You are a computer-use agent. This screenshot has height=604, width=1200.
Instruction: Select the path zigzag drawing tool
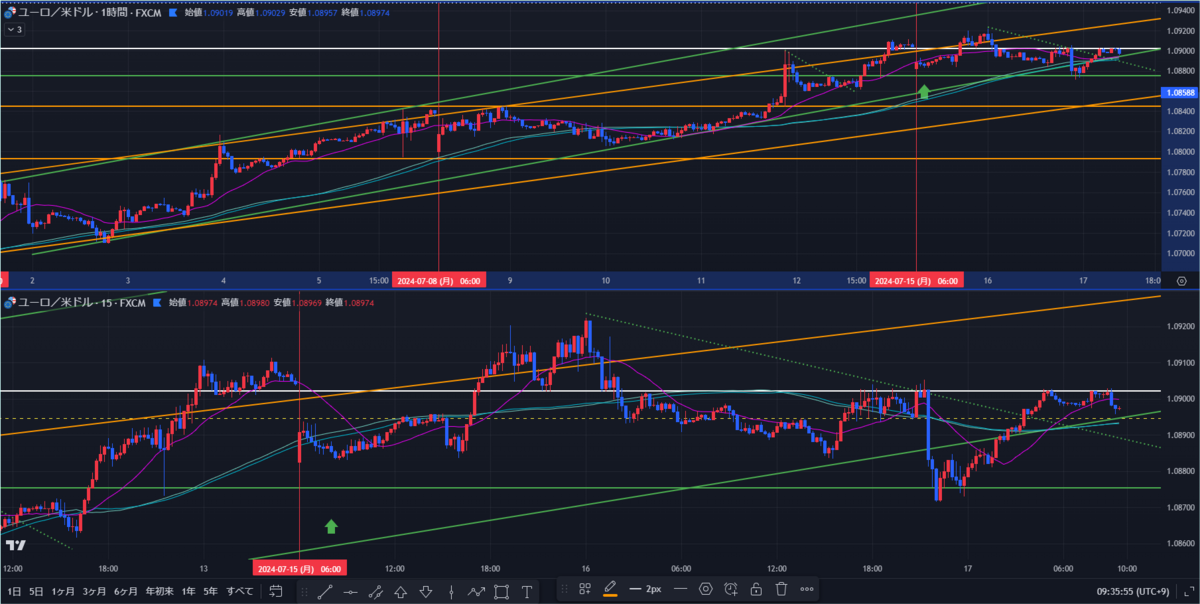[476, 591]
